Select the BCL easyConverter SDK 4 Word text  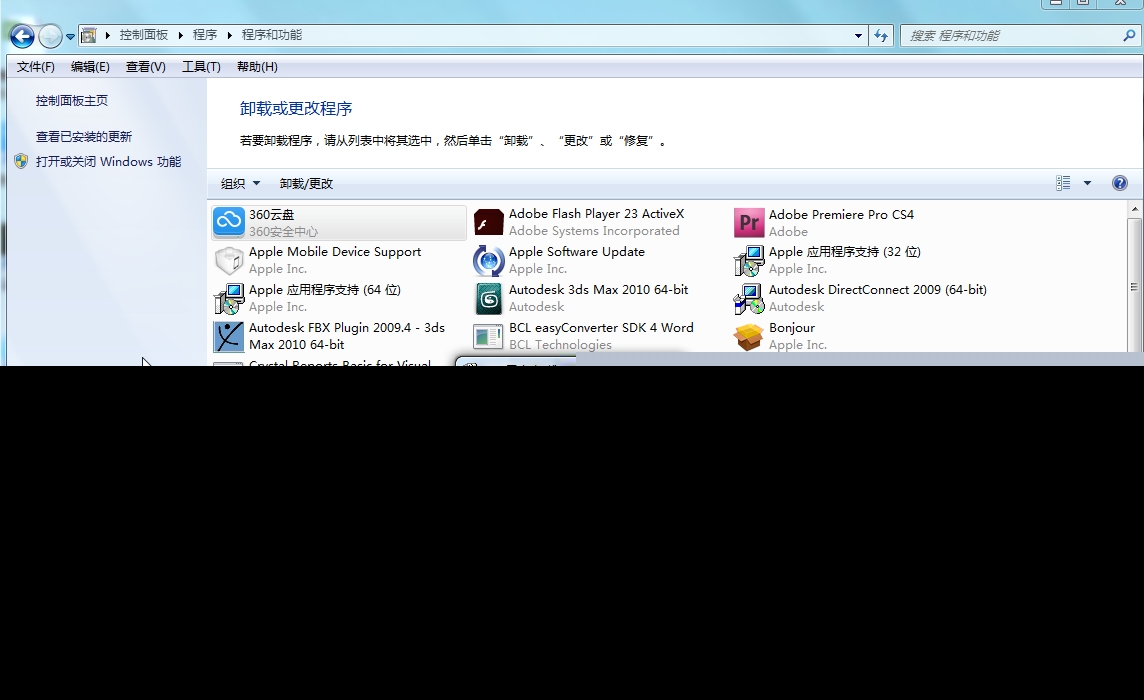[x=601, y=328]
